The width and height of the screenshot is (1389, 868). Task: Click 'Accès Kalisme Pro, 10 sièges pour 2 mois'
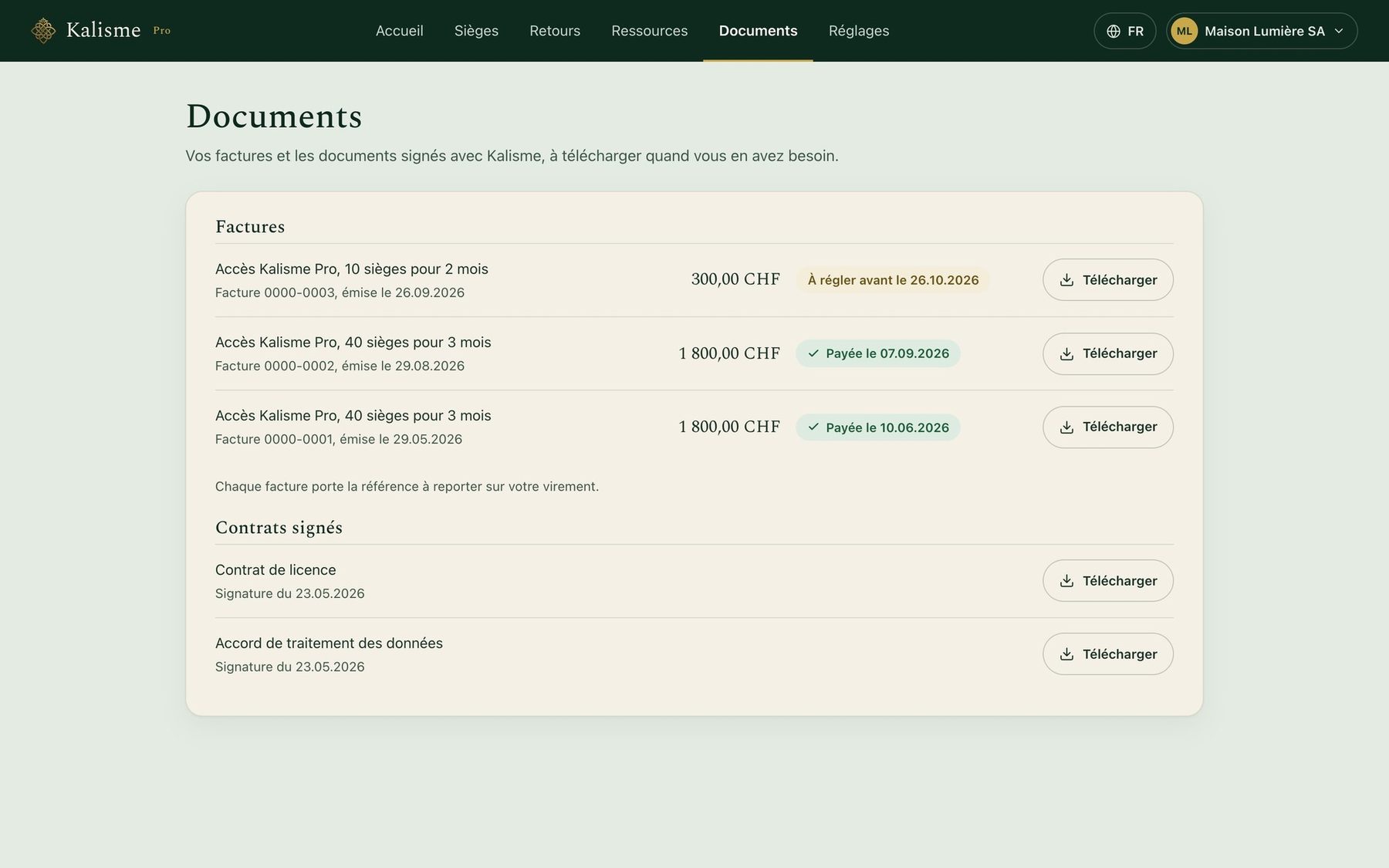pos(352,269)
